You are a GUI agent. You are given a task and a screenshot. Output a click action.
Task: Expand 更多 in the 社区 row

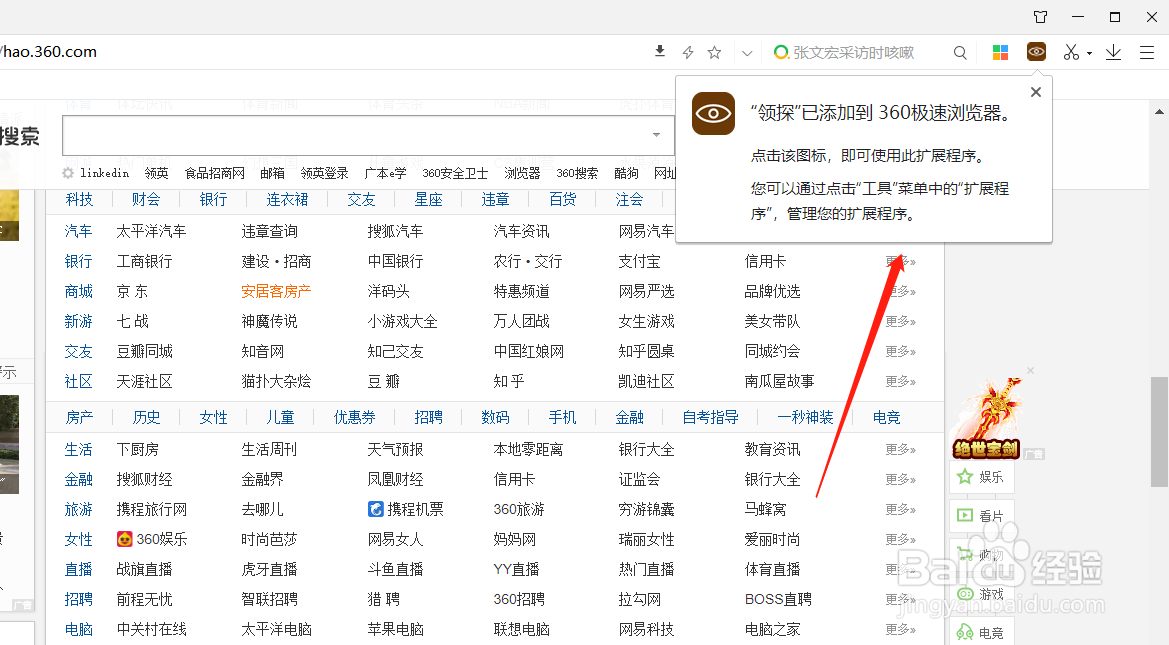click(901, 381)
